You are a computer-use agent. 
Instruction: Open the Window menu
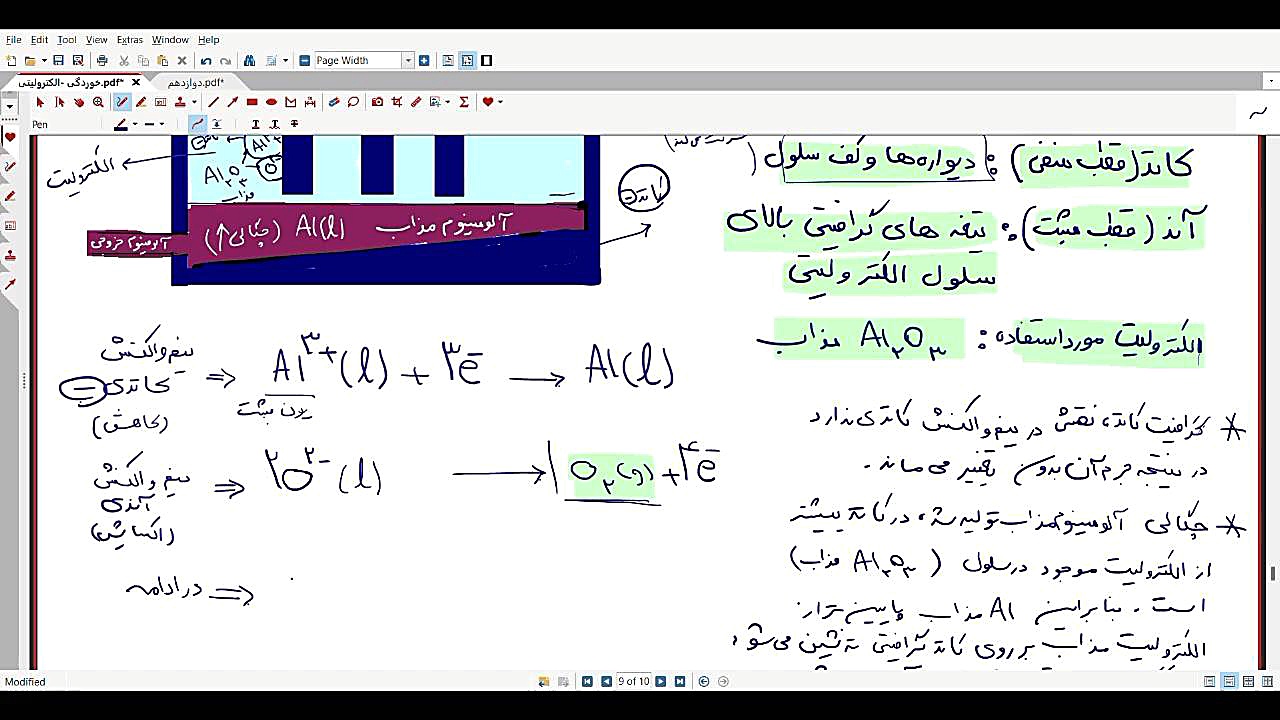[x=170, y=40]
